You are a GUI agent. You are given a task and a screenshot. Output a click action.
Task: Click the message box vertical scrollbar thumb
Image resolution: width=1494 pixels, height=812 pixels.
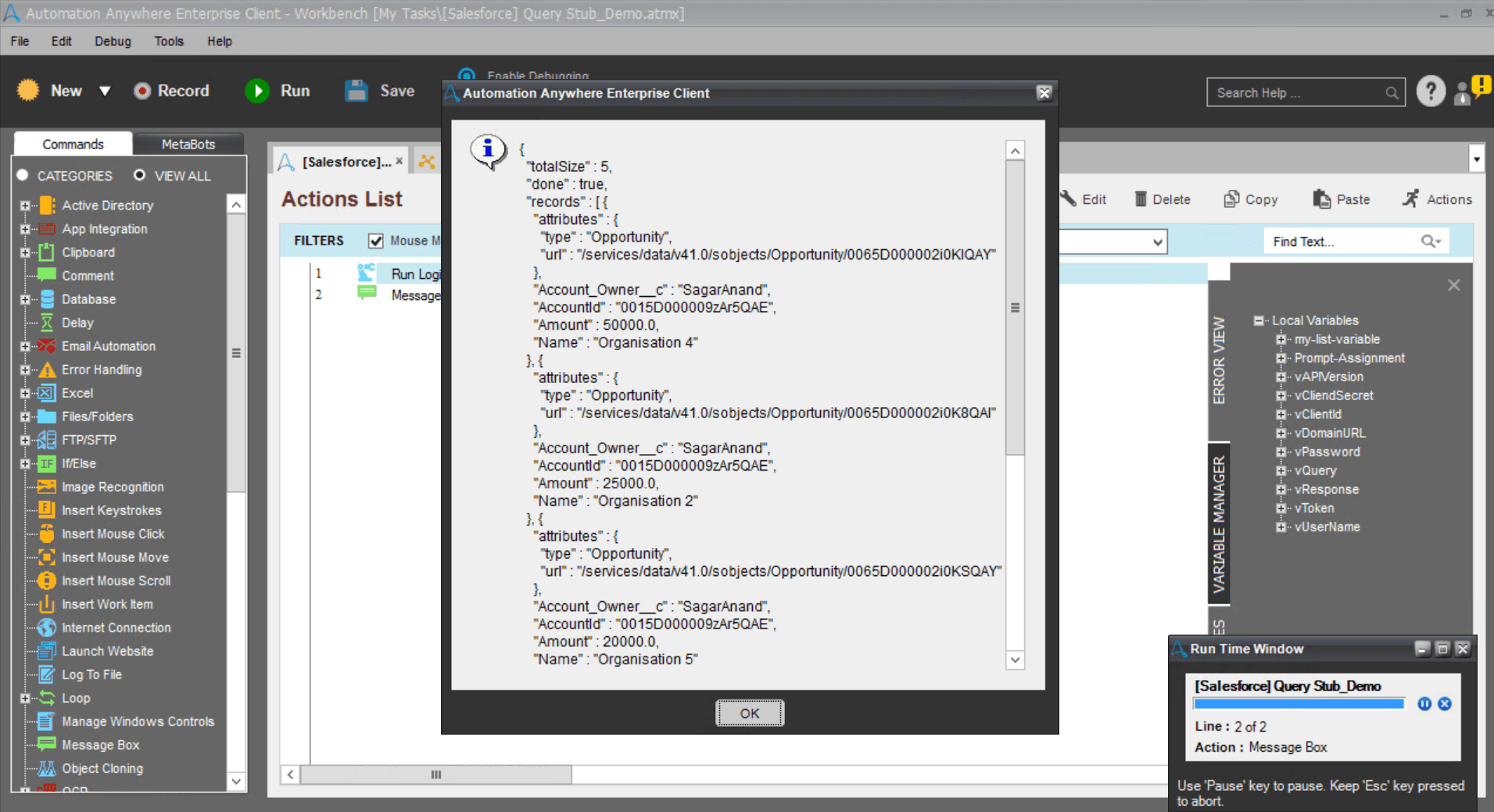point(1015,308)
